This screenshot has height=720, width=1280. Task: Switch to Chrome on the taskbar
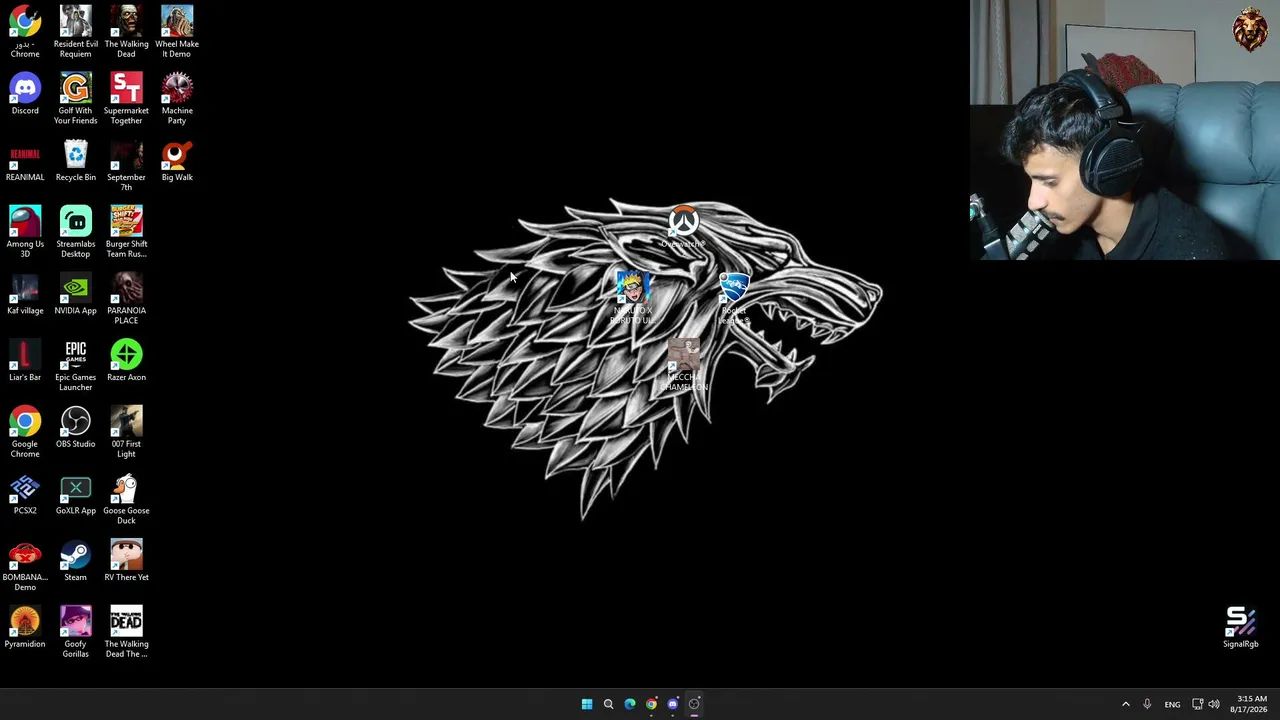(x=651, y=704)
